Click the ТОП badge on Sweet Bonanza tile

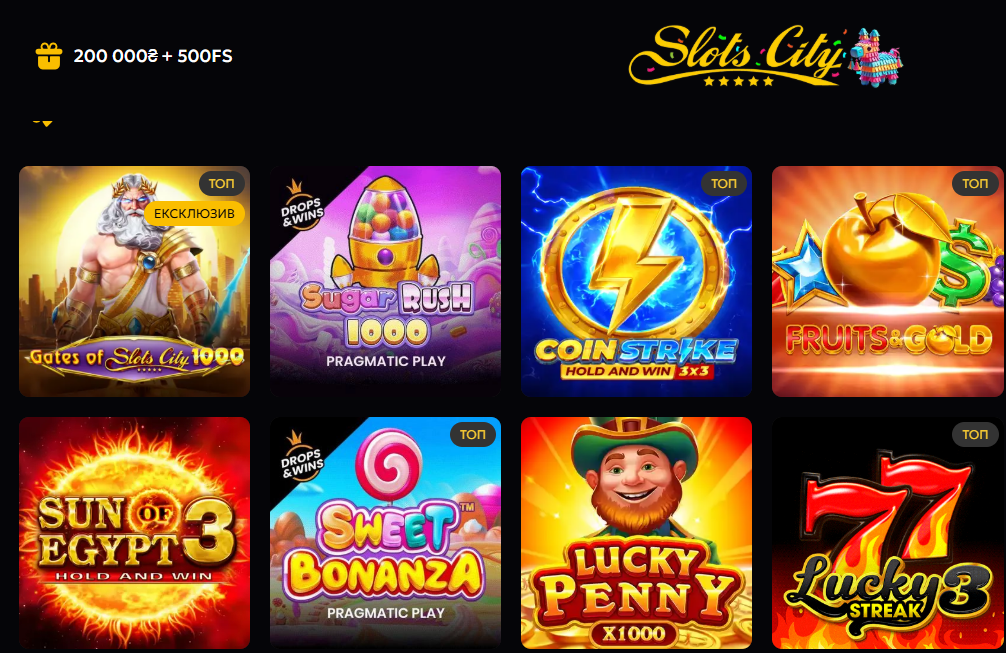click(473, 434)
